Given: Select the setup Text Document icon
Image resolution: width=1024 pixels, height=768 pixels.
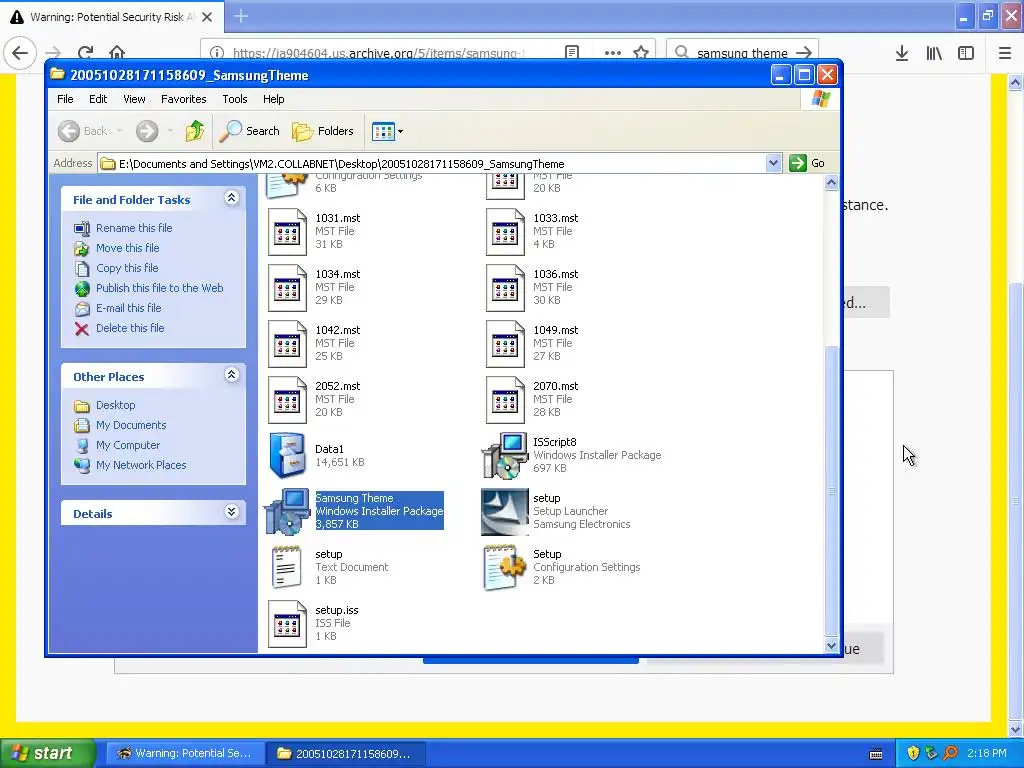Looking at the screenshot, I should click(x=287, y=567).
